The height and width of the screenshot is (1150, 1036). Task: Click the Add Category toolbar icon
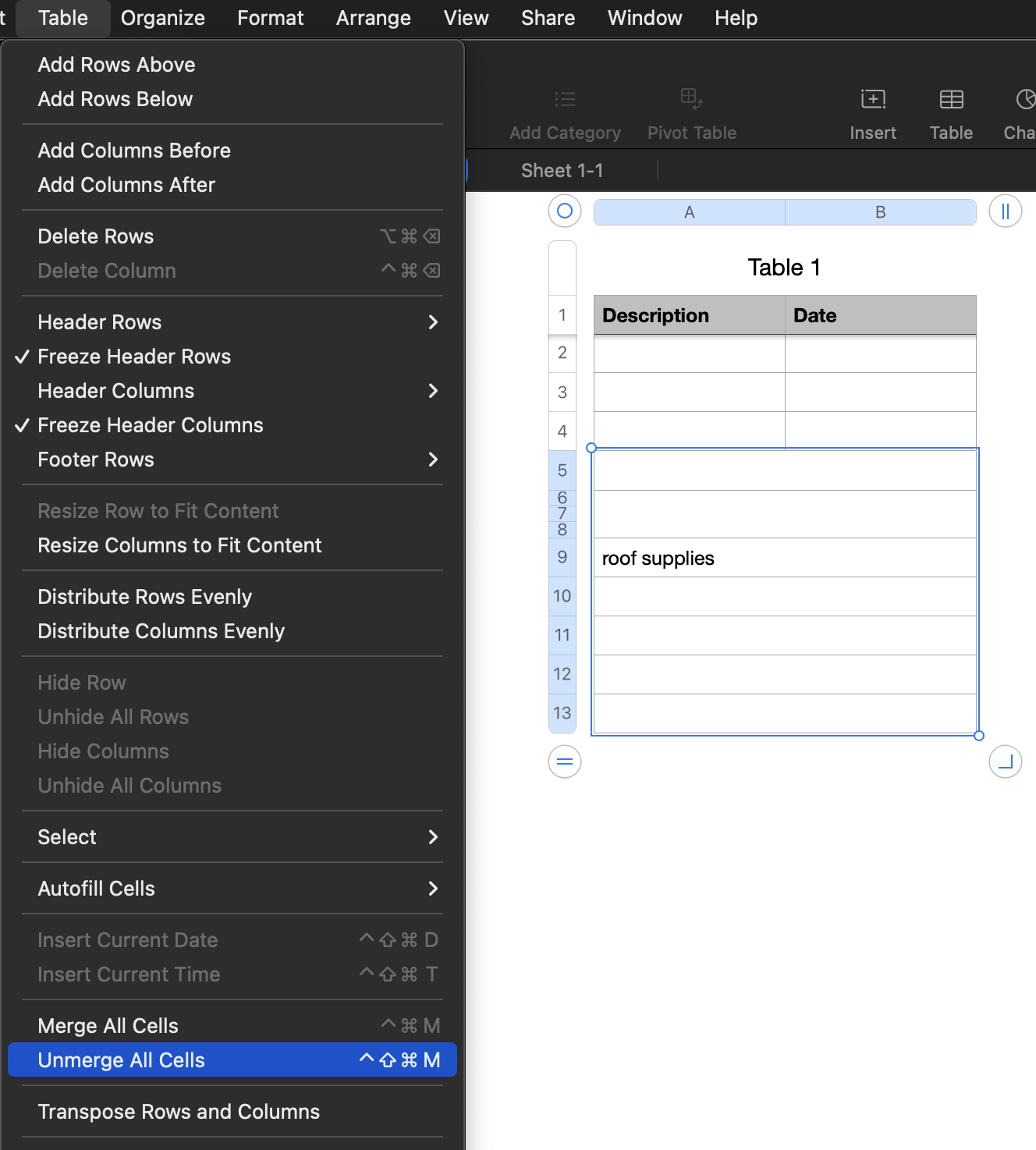pyautogui.click(x=565, y=99)
